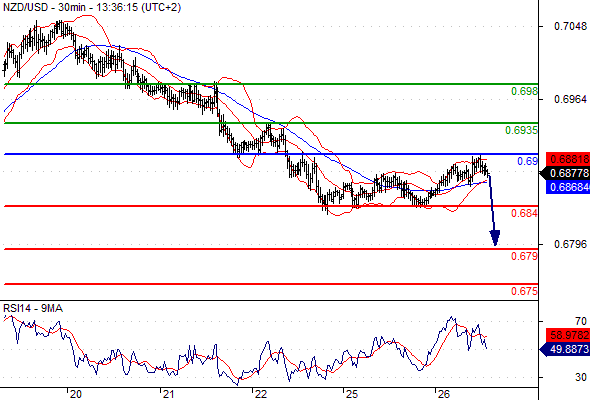This screenshot has width=590, height=400.
Task: Select the 0.6964 price axis label
Action: click(x=570, y=99)
